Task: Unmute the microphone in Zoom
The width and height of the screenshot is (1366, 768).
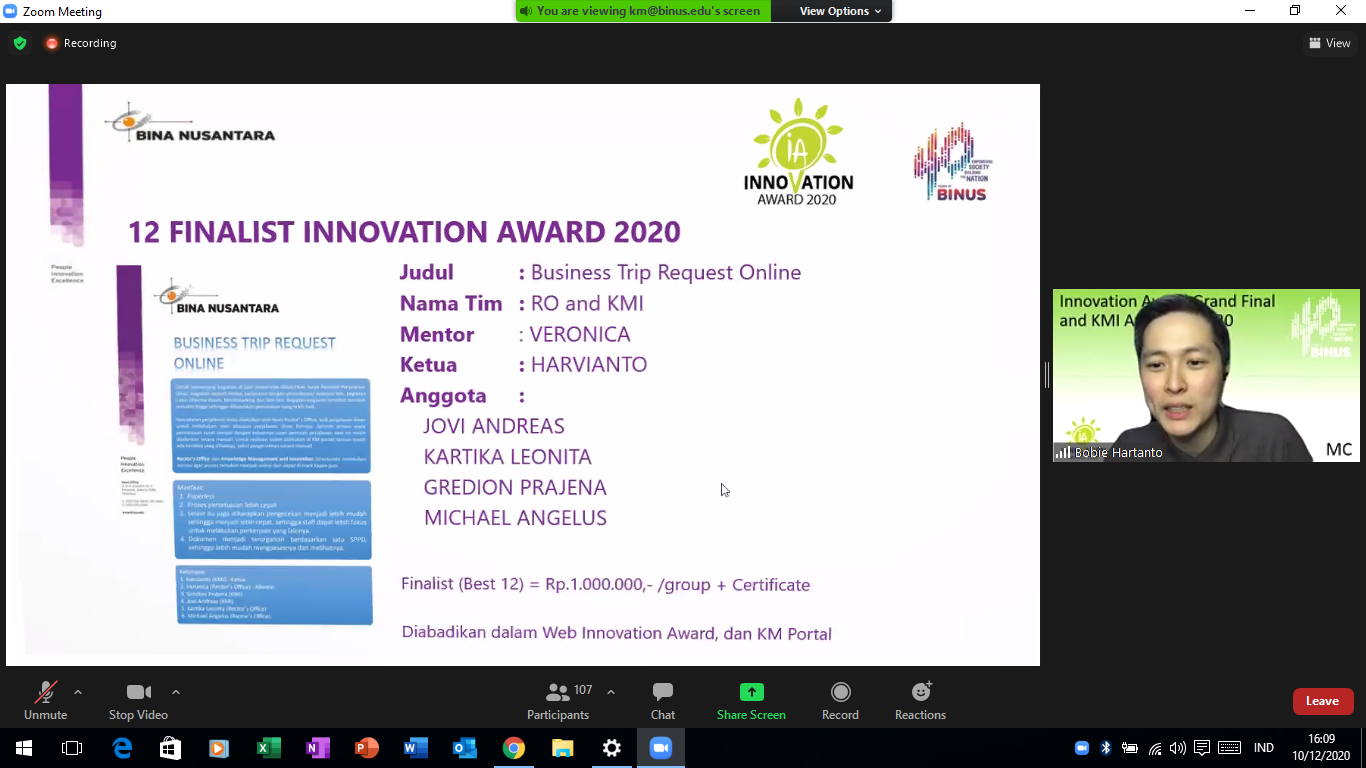Action: [x=45, y=701]
